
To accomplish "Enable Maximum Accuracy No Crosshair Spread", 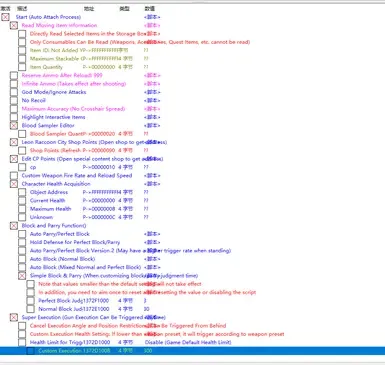I will point(14,109).
